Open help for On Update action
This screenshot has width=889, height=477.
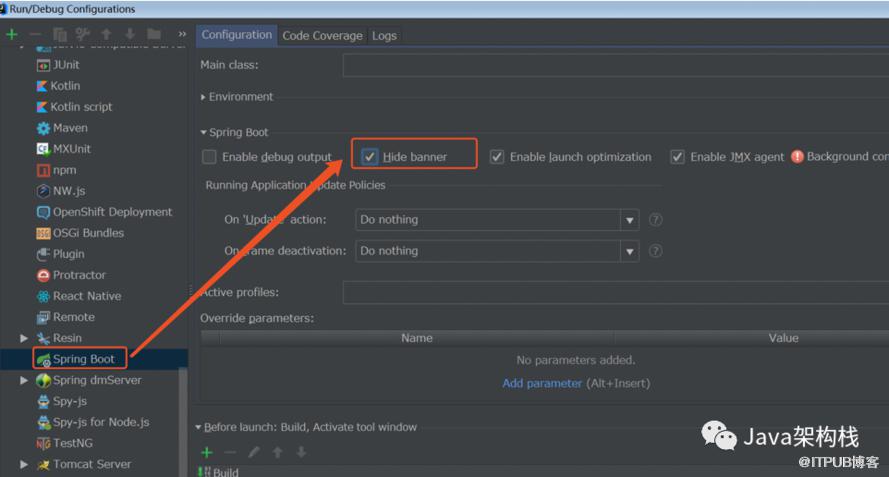655,219
